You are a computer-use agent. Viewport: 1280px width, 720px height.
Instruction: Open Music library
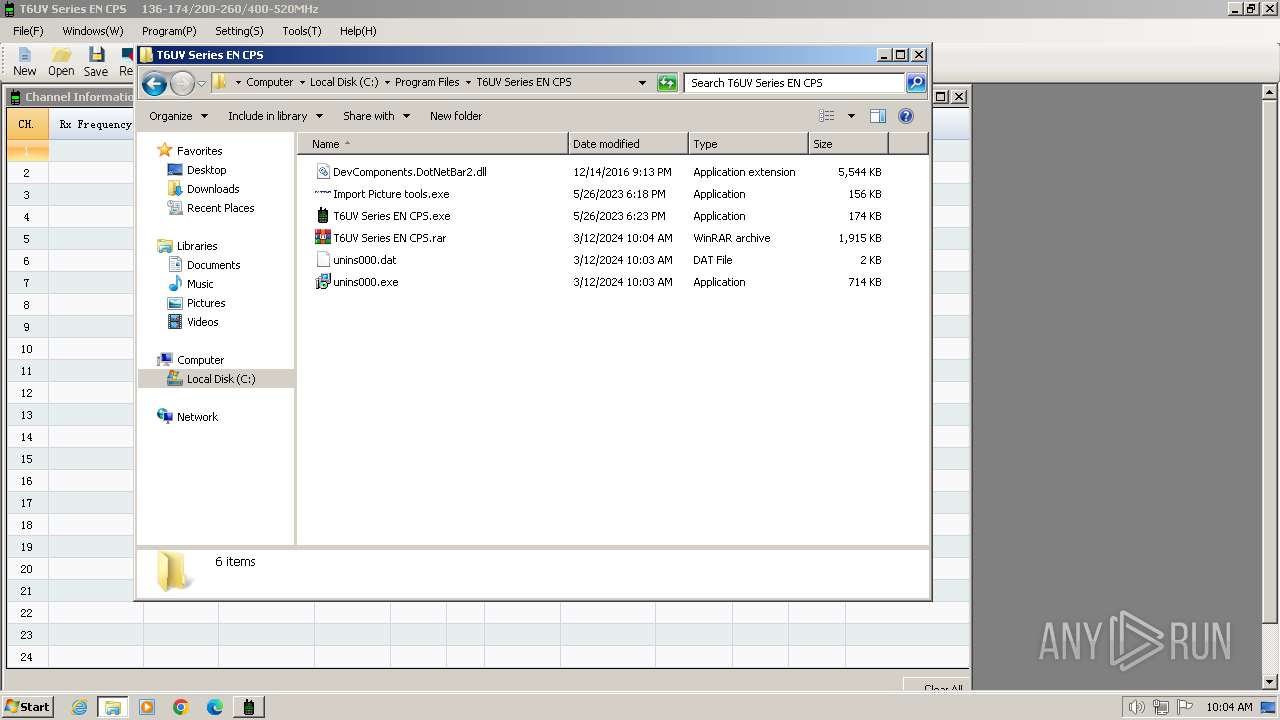(x=200, y=284)
